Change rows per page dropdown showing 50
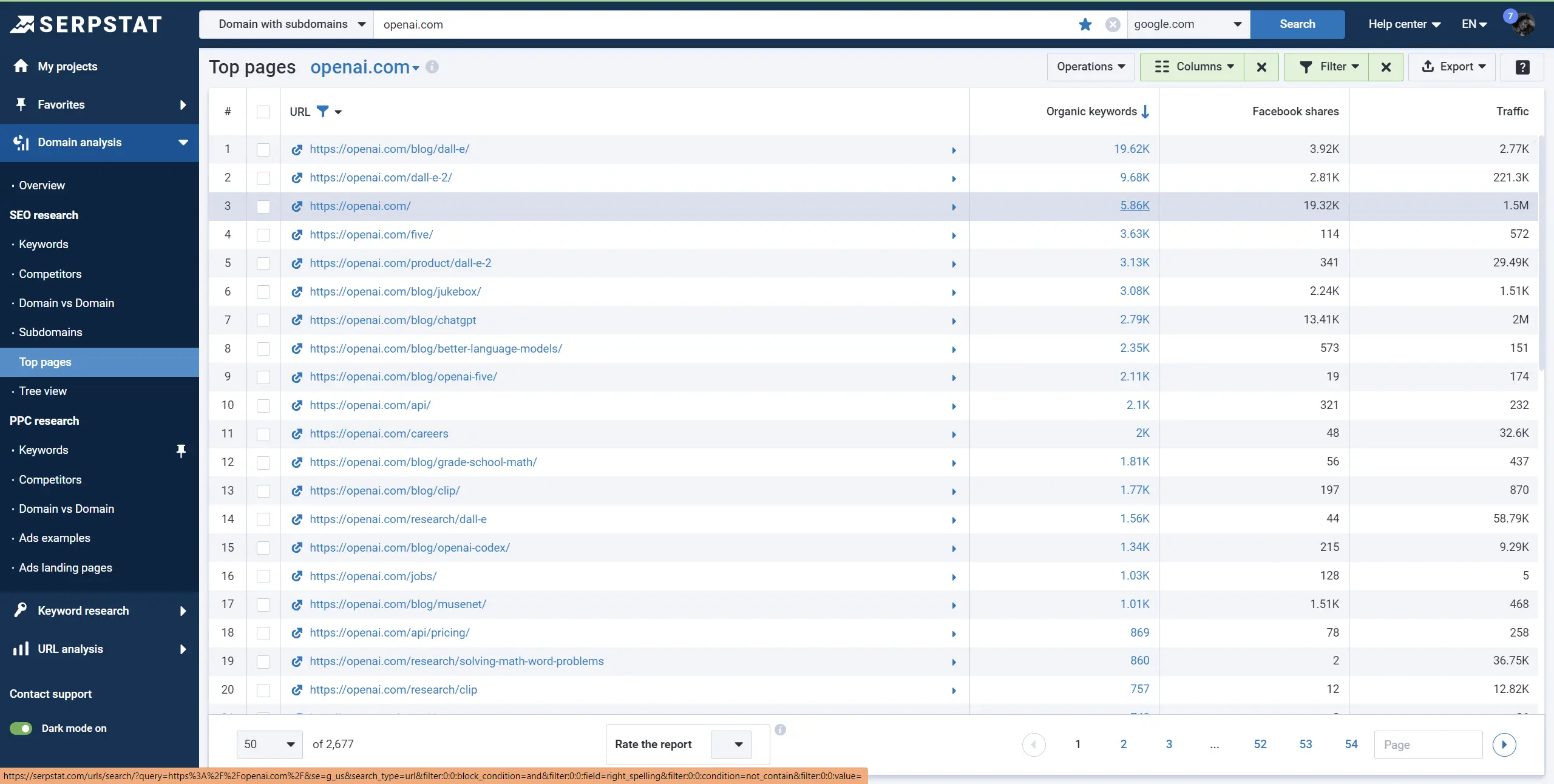 tap(270, 745)
